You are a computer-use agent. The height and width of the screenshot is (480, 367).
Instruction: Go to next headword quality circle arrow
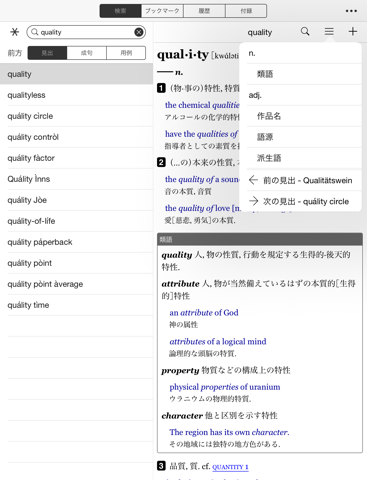tap(253, 201)
